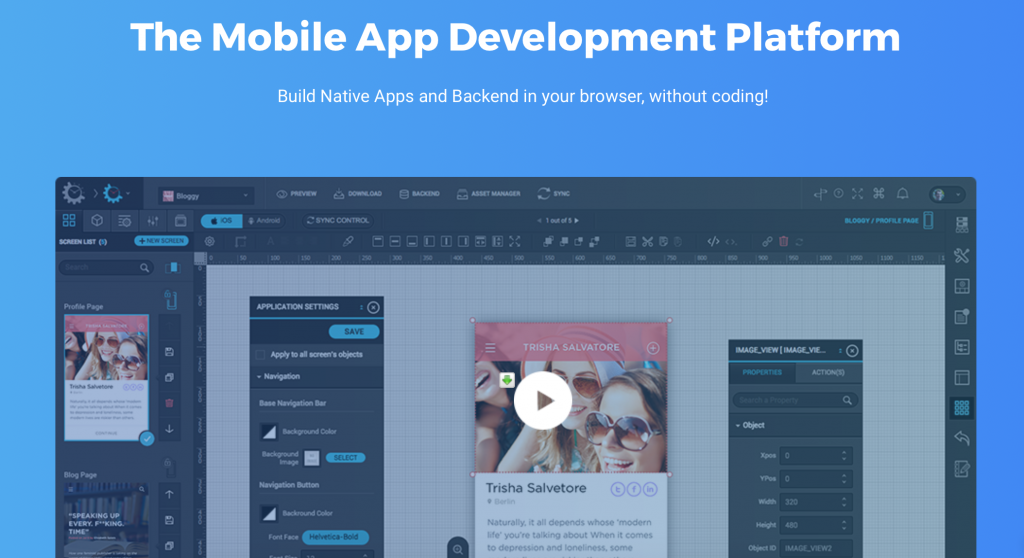The height and width of the screenshot is (558, 1024).
Task: Click Save in Application Settings
Action: coord(354,331)
